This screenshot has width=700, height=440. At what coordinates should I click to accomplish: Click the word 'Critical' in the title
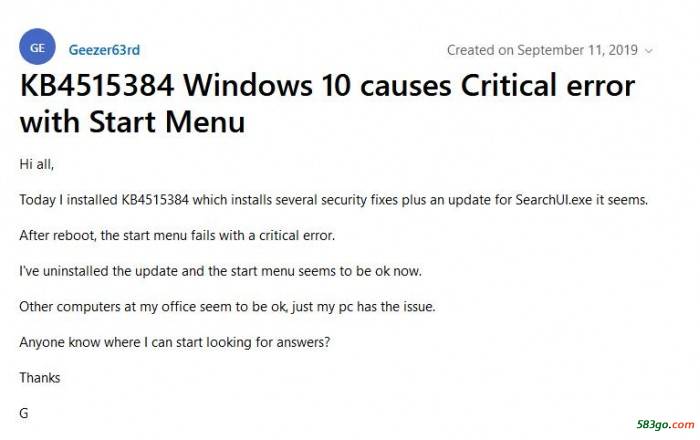[509, 85]
